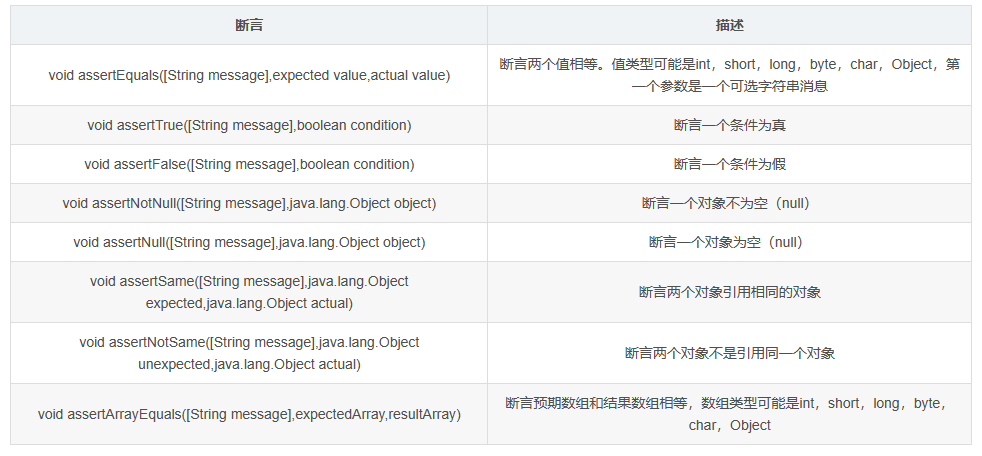Click the 断言两个对象不是引用同一个对象 description
The width and height of the screenshot is (982, 456).
pos(730,353)
